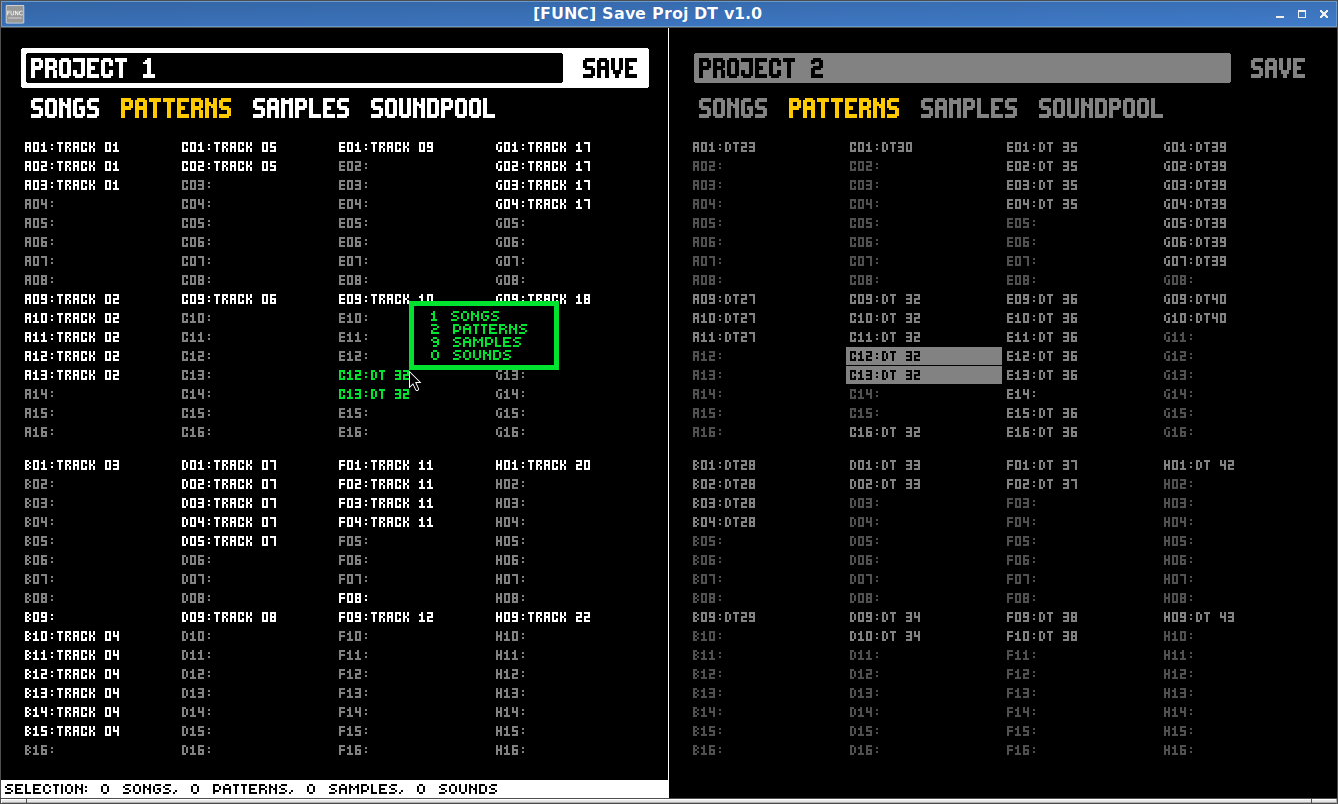
Task: Select pattern A01:TRACK 01 in Project 1
Action: coord(72,147)
